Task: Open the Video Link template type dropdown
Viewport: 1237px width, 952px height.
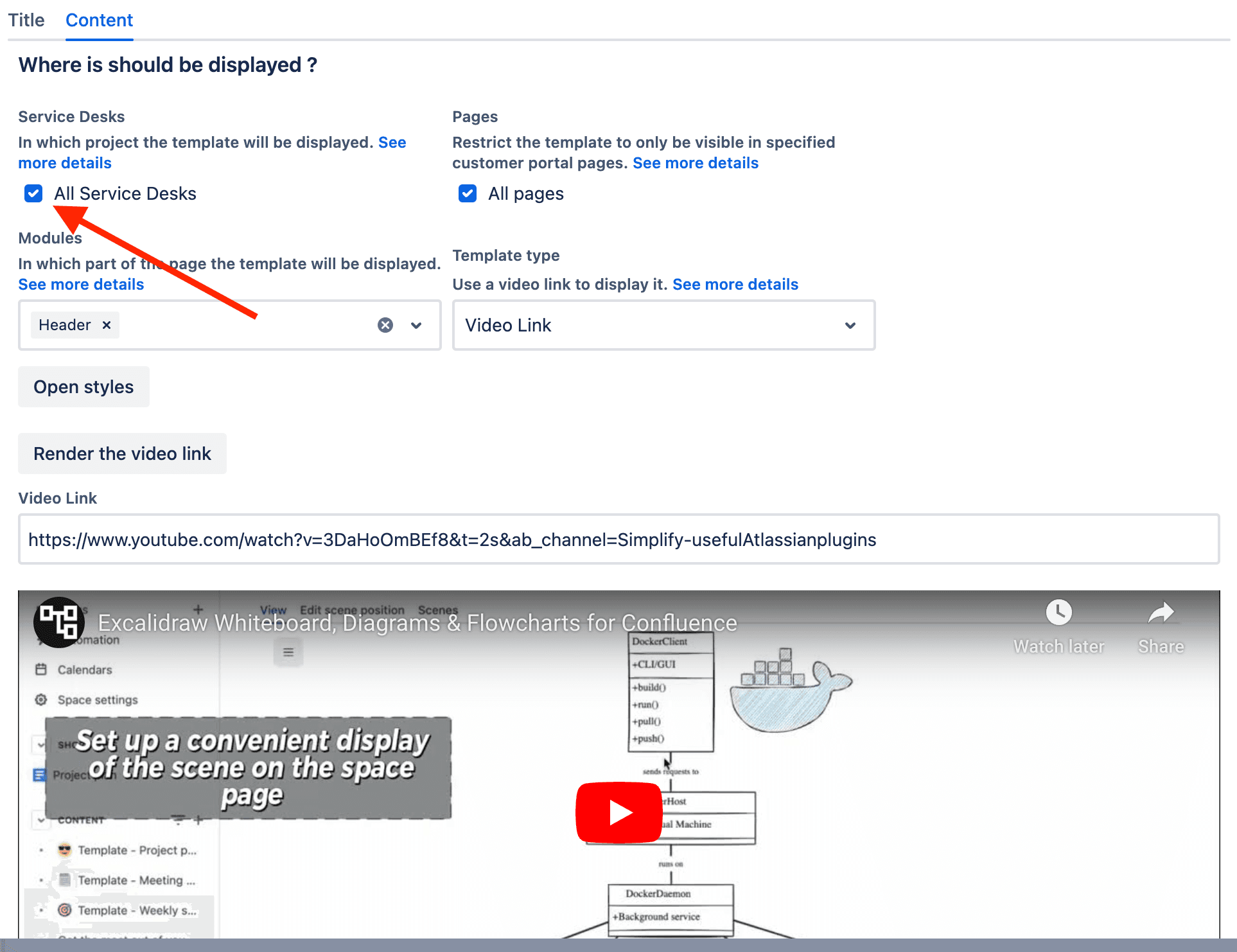Action: 664,325
